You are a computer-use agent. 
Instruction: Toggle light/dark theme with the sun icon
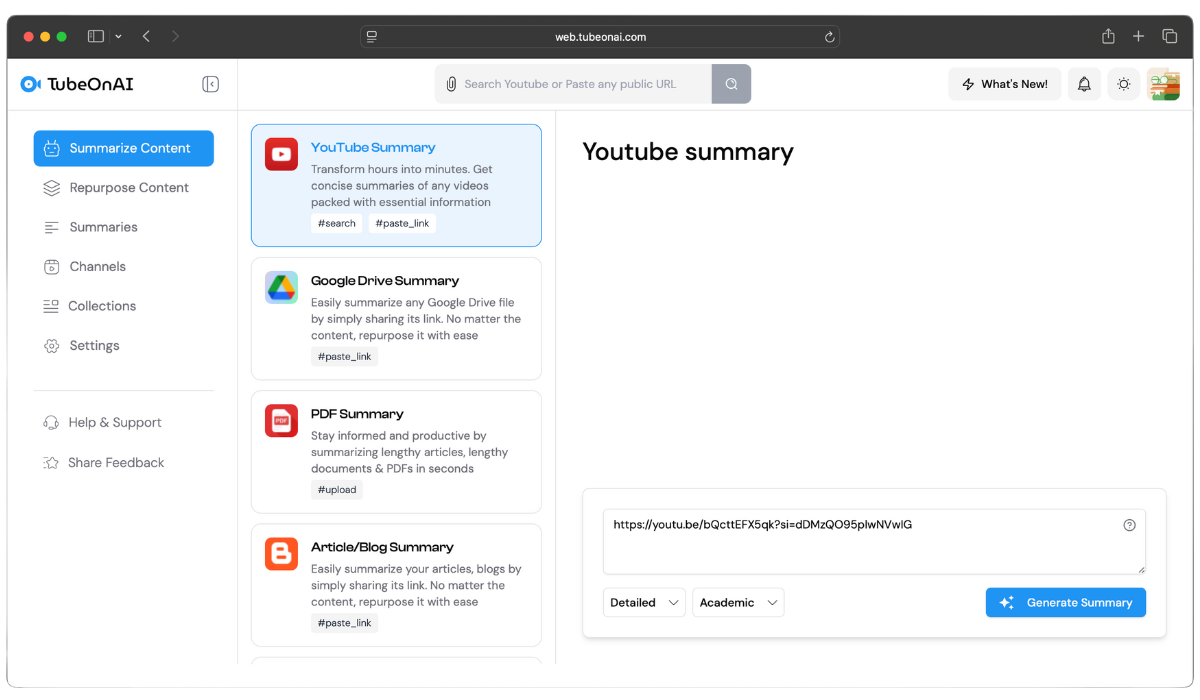(1124, 84)
